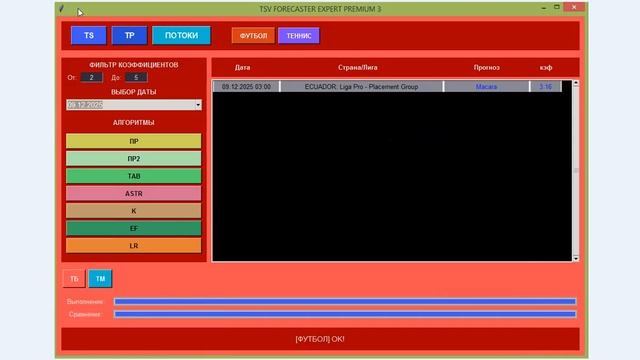
Task: Click the date combo box text field
Action: [130, 105]
